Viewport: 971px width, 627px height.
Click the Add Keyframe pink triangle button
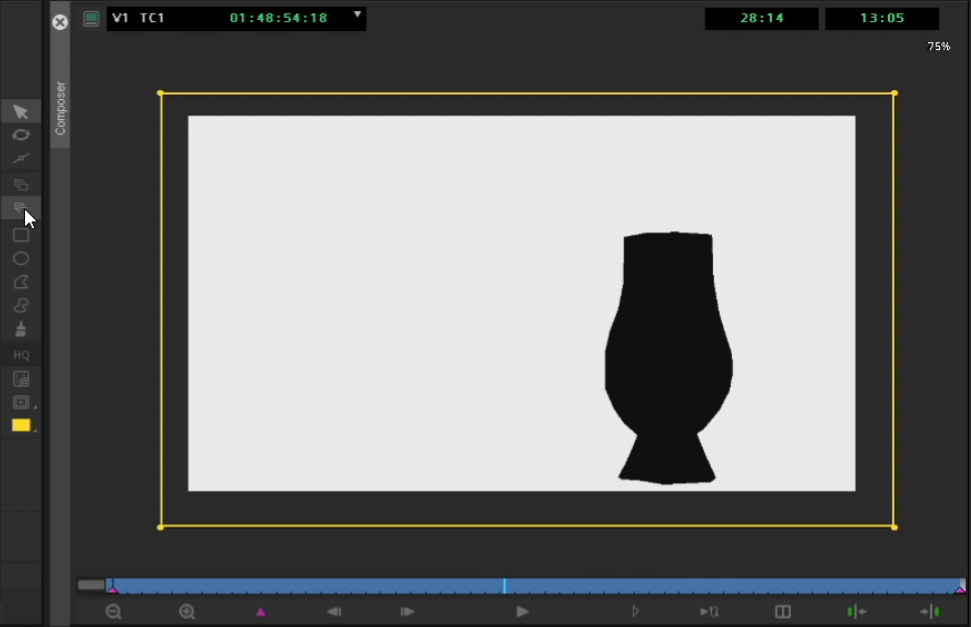[261, 612]
